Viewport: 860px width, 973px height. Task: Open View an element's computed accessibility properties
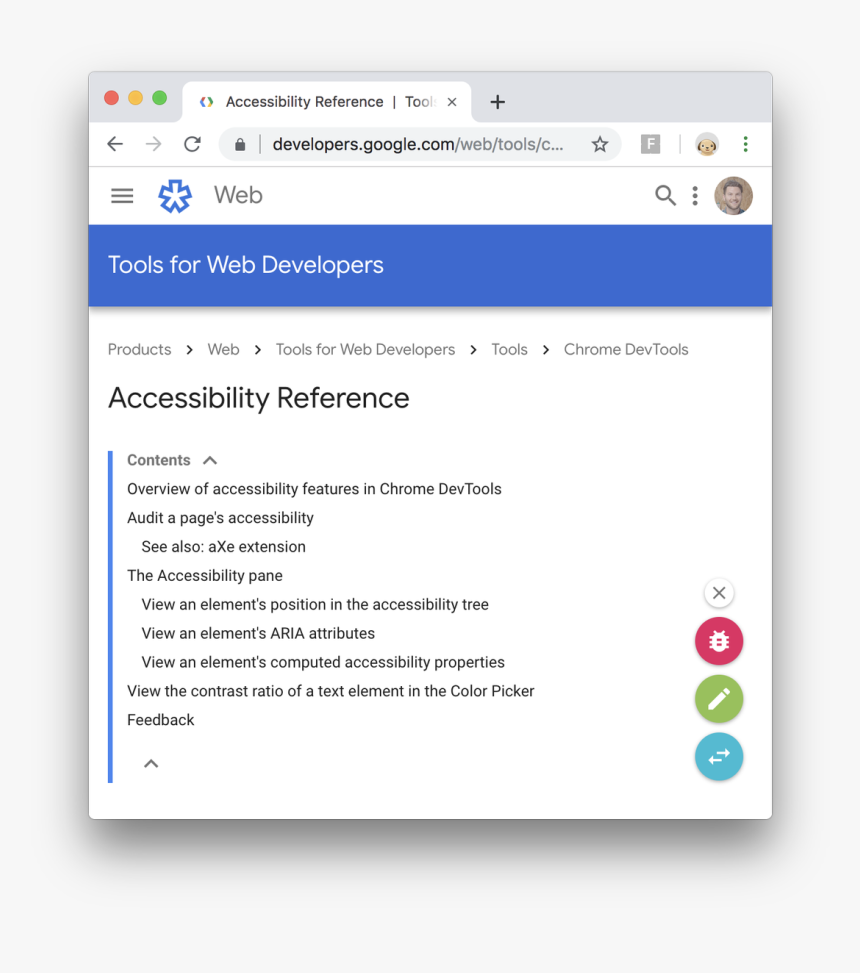tap(323, 662)
